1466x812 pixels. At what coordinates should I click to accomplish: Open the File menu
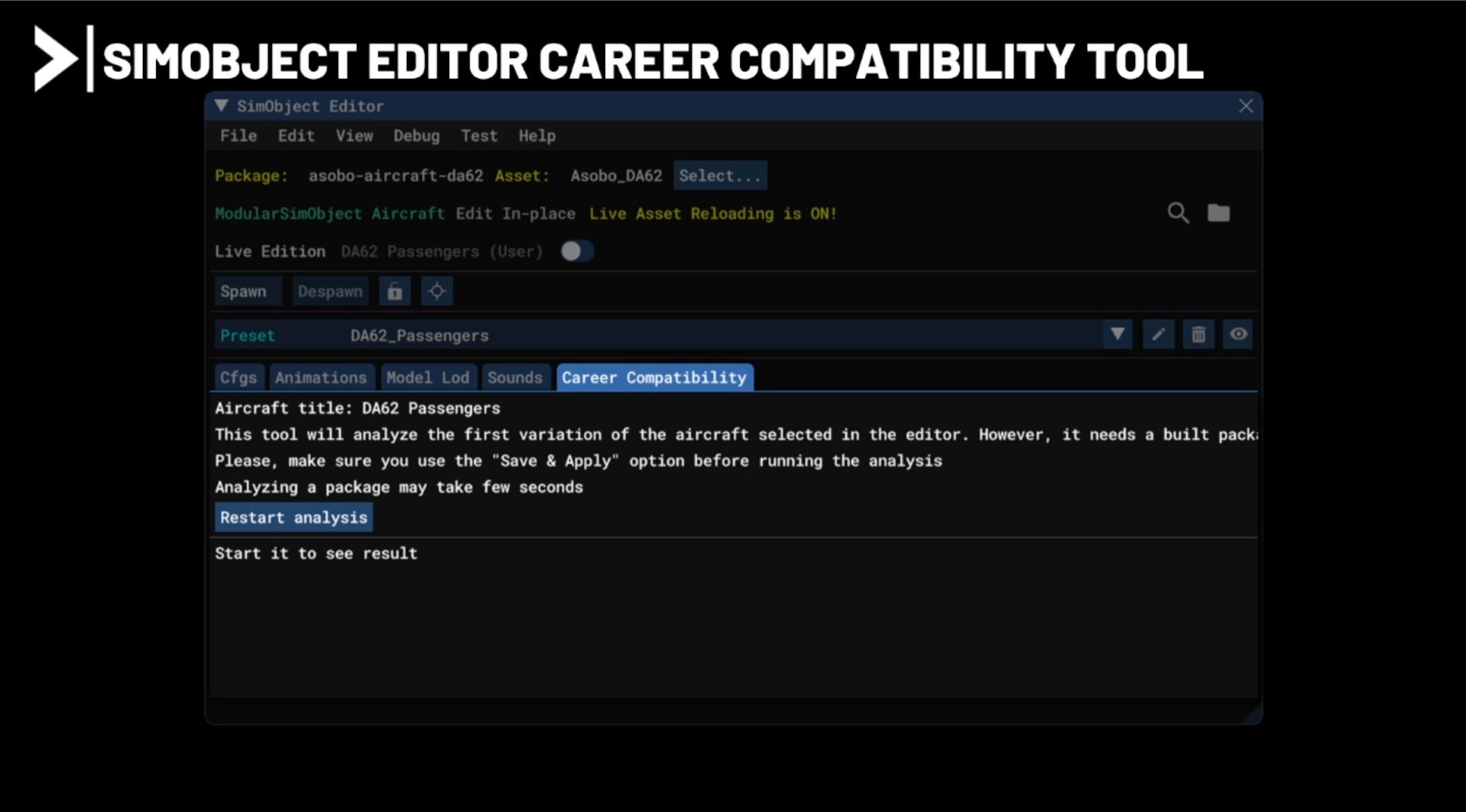click(x=238, y=136)
